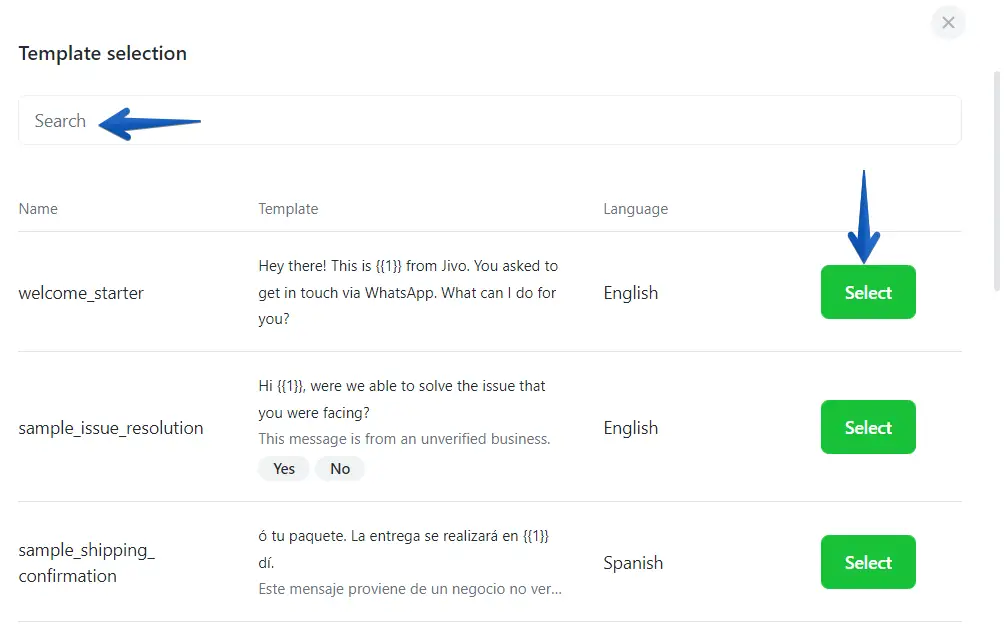The height and width of the screenshot is (632, 1004).
Task: Close the Template selection dialog
Action: coord(947,23)
